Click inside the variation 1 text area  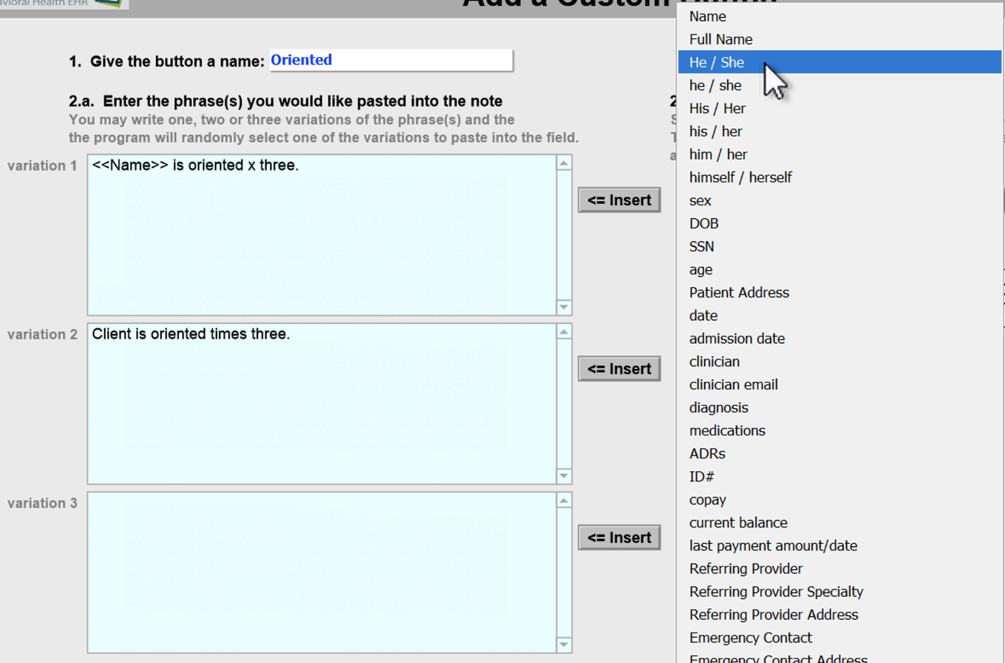coord(321,235)
